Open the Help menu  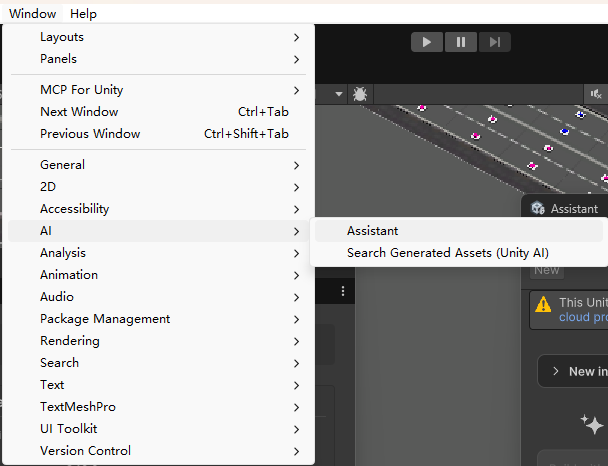click(x=83, y=14)
